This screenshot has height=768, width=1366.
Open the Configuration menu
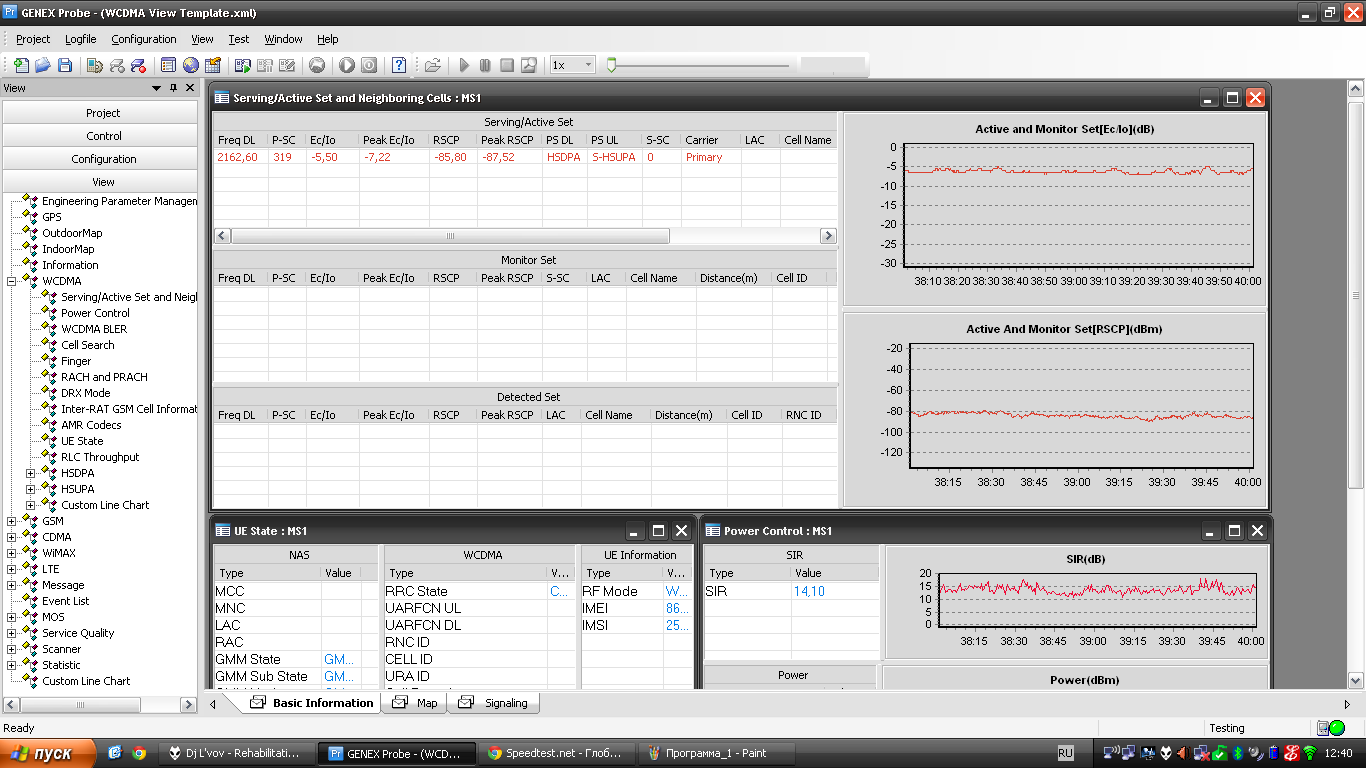pyautogui.click(x=144, y=39)
